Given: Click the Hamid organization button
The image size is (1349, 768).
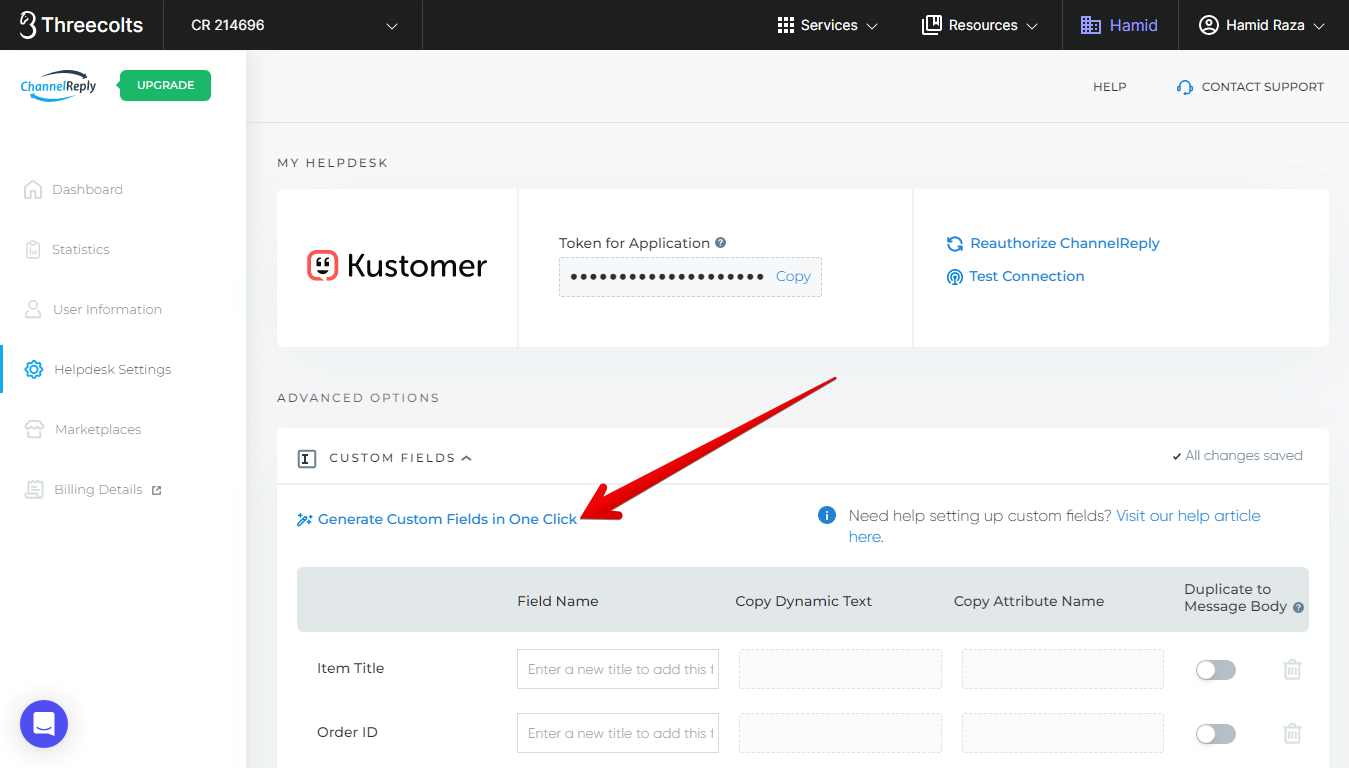Looking at the screenshot, I should point(1120,25).
